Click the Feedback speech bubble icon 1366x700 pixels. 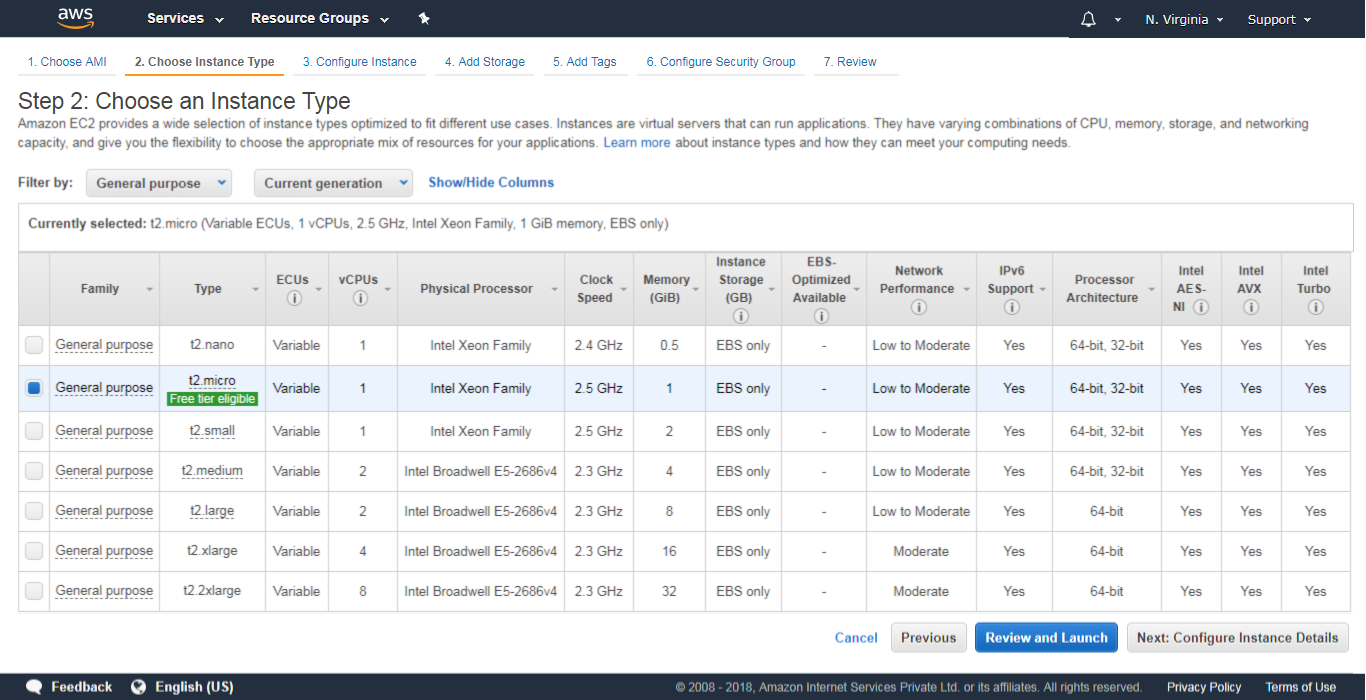tap(35, 687)
